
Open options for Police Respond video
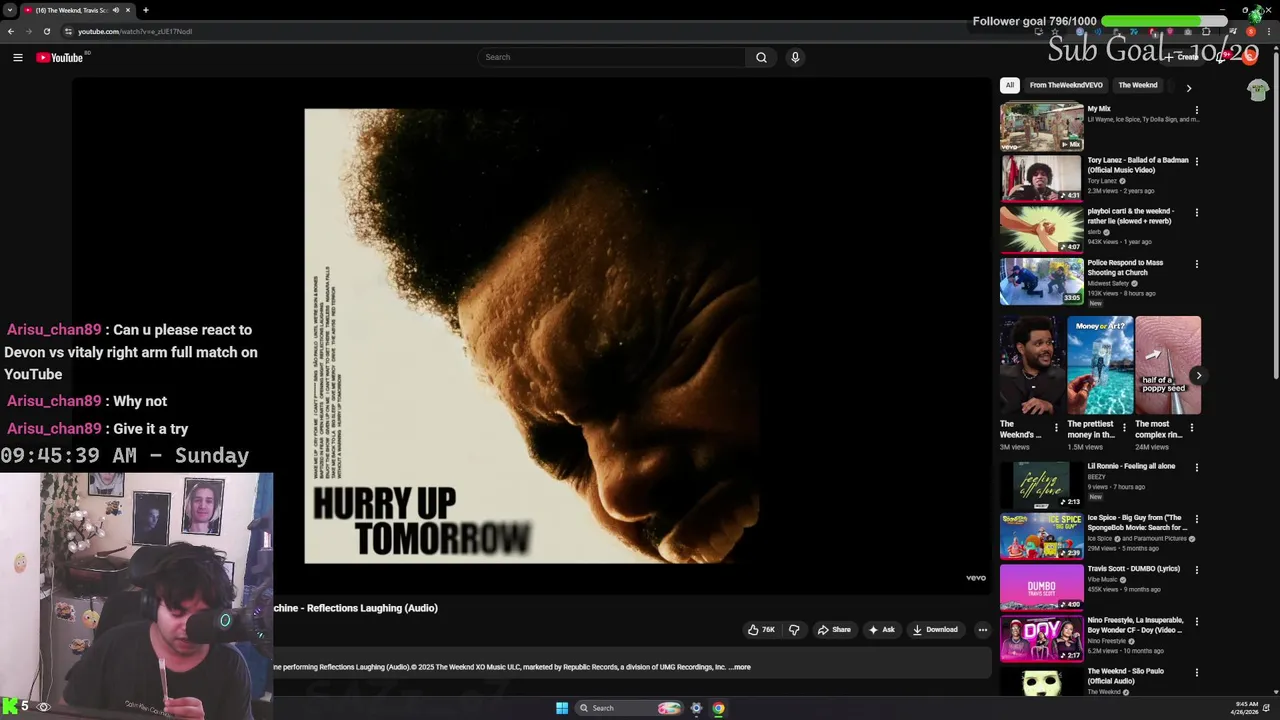(1197, 264)
